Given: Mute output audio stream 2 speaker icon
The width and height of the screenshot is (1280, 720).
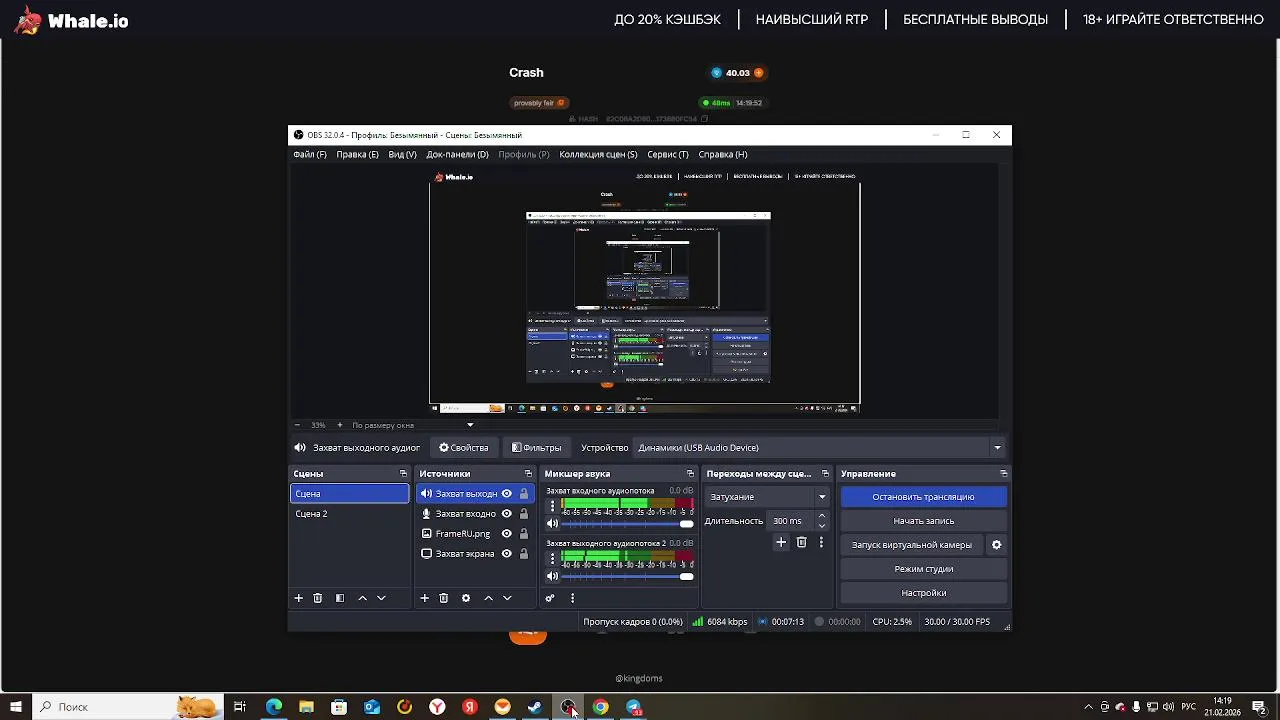Looking at the screenshot, I should coord(552,576).
